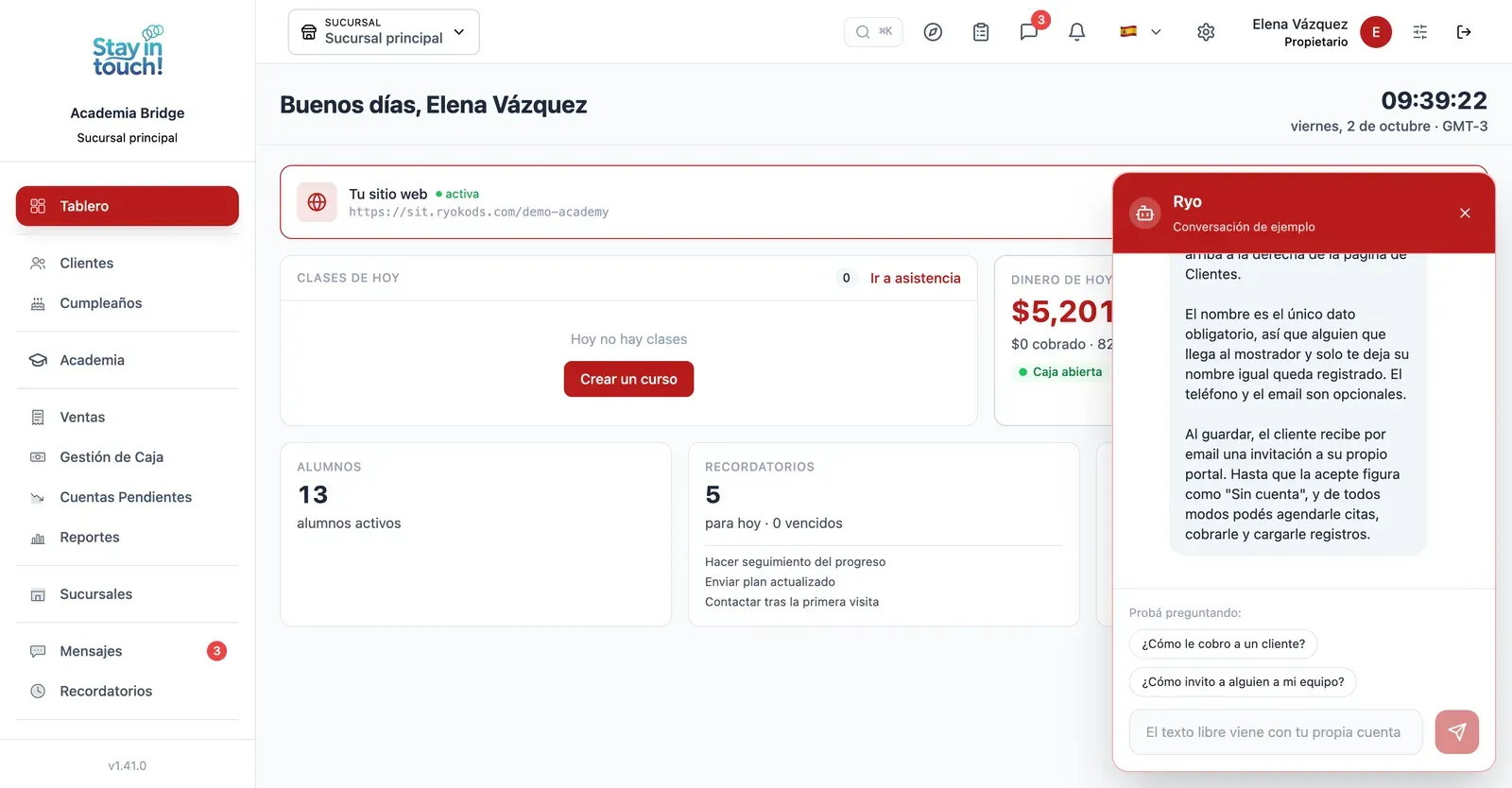Open Cuentas Pendientes
This screenshot has height=788, width=1512.
point(128,497)
